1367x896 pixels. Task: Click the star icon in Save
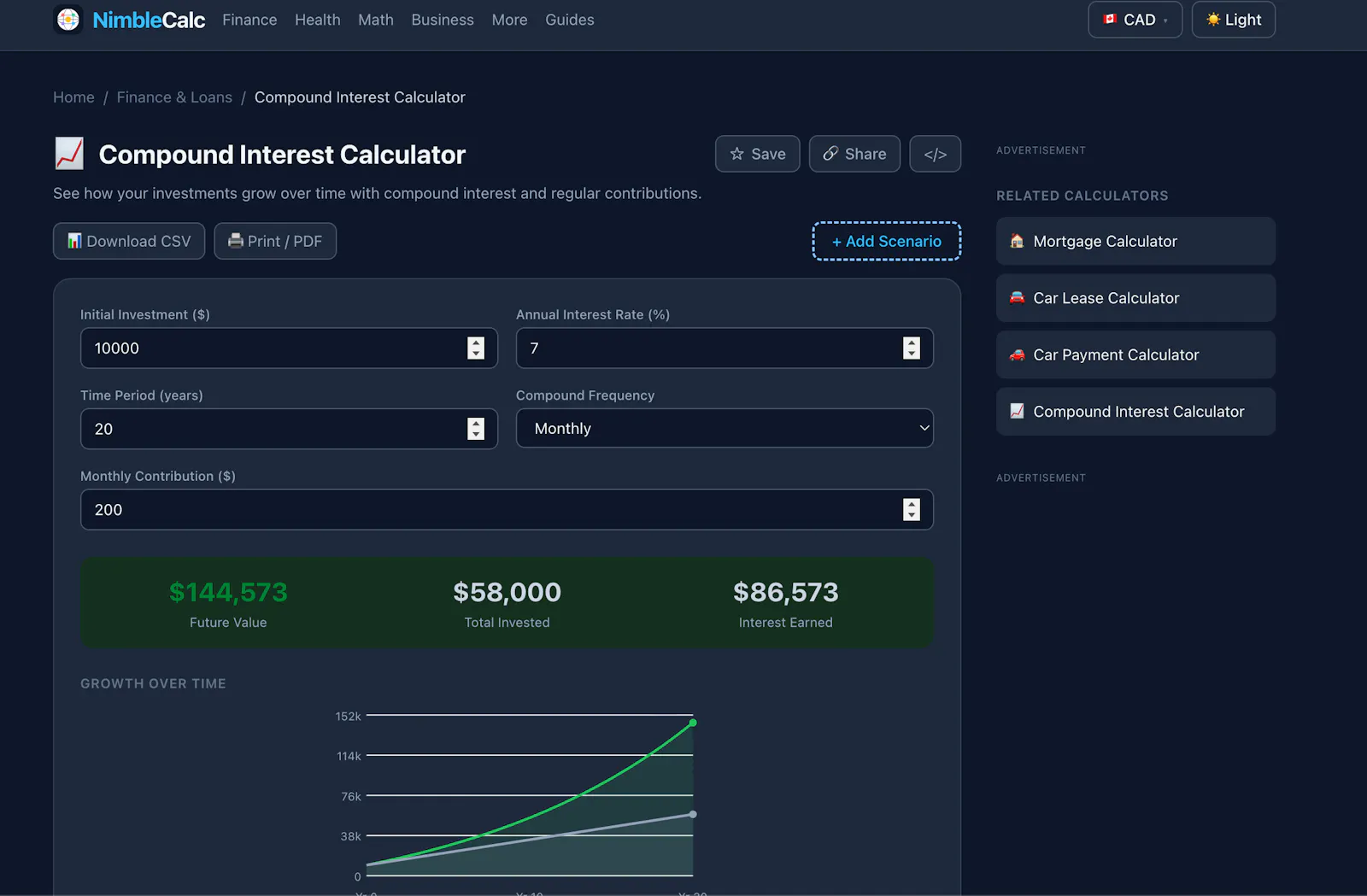[x=737, y=154]
